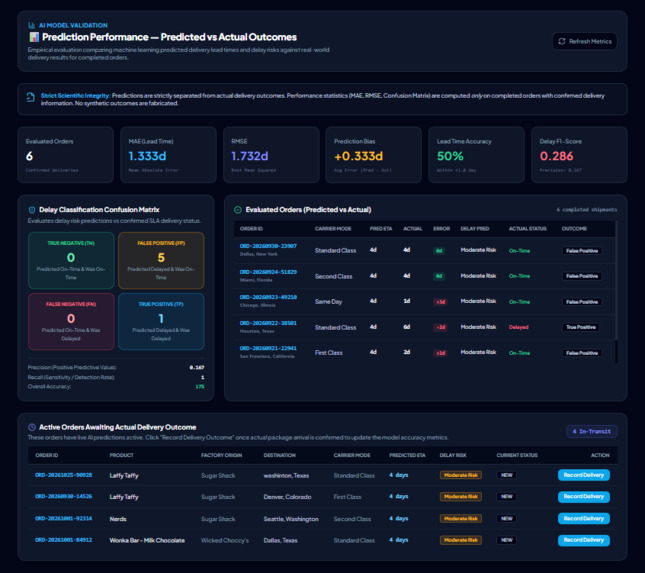Click the NEW status badge in washinton, Texas row
Viewport: 645px width, 573px height.
pos(506,475)
